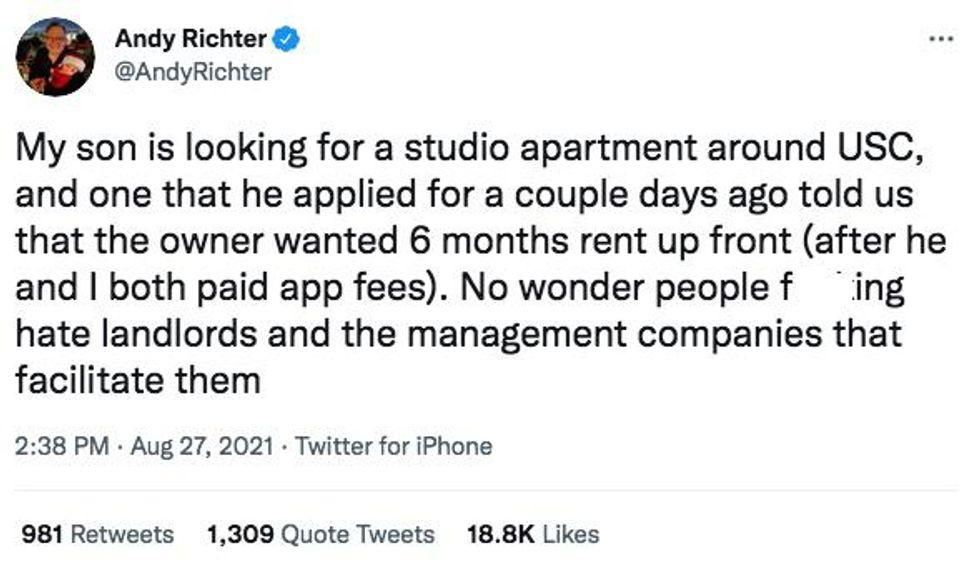Open Andy Richter's profile picture
The image size is (980, 574).
pos(56,56)
